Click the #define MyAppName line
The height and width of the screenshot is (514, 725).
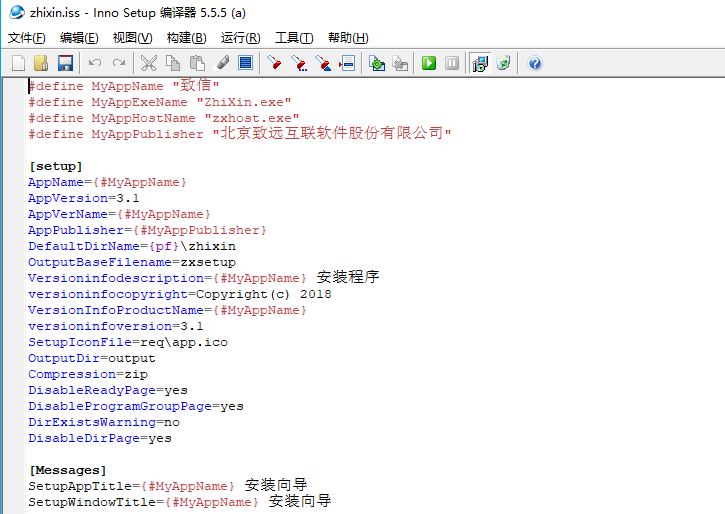click(123, 86)
